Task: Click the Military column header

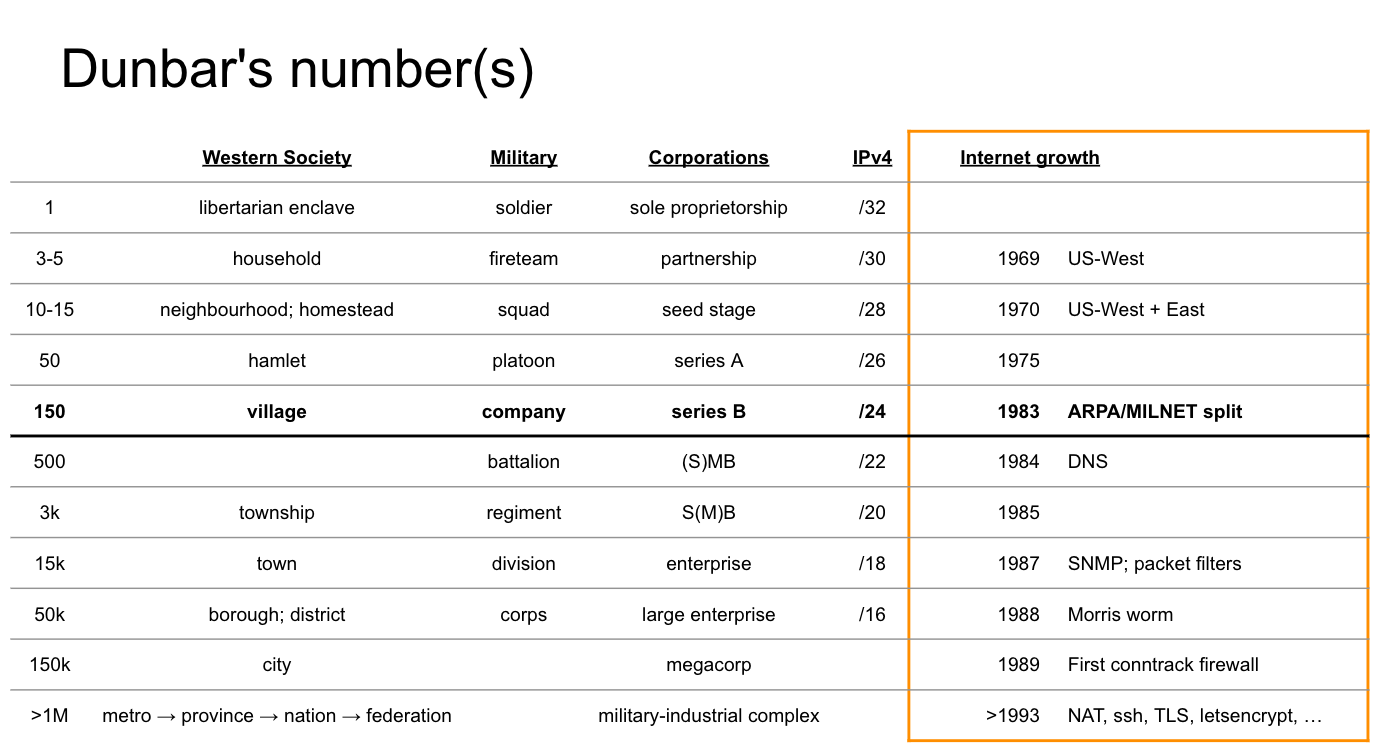Action: coord(524,158)
